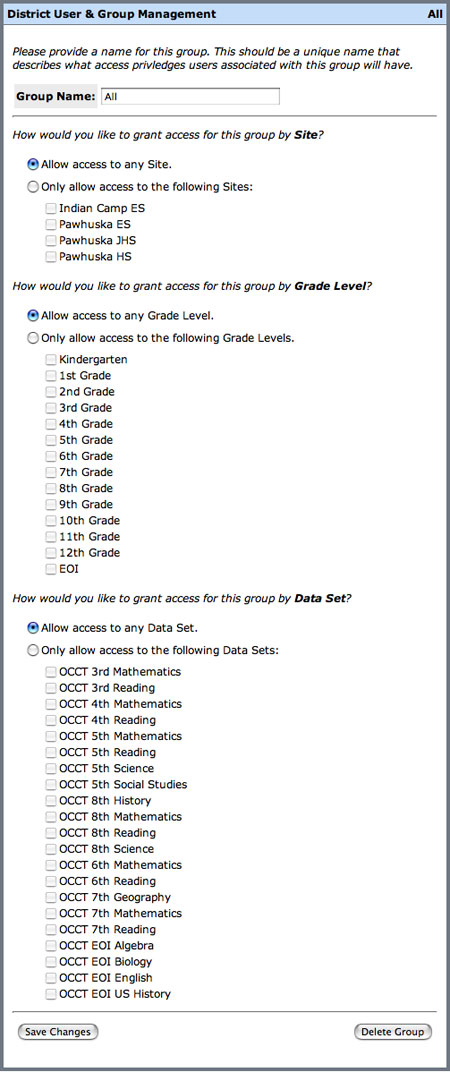
Task: Tick the Pawhuska JHS checkbox
Action: (x=51, y=241)
